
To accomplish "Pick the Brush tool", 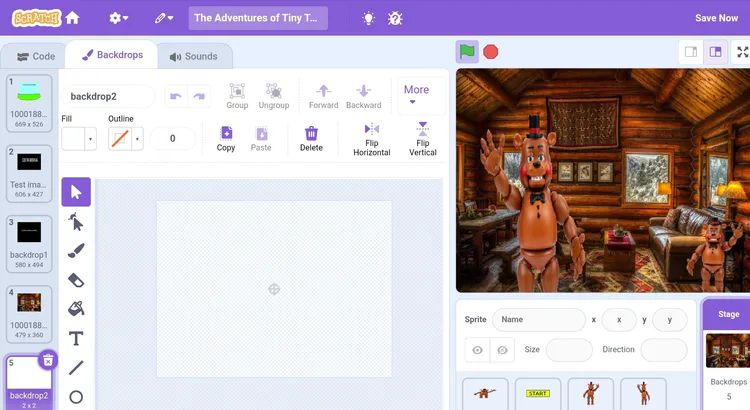I will (76, 251).
